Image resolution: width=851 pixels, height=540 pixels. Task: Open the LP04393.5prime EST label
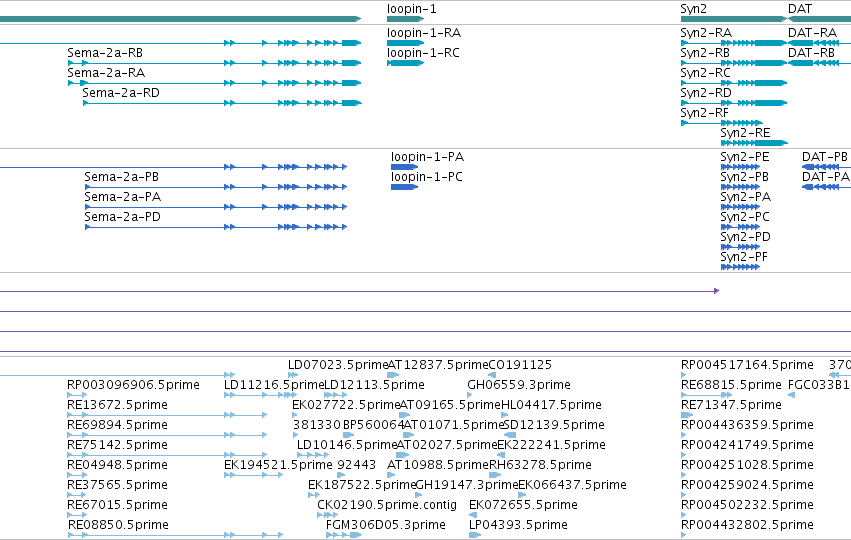518,526
